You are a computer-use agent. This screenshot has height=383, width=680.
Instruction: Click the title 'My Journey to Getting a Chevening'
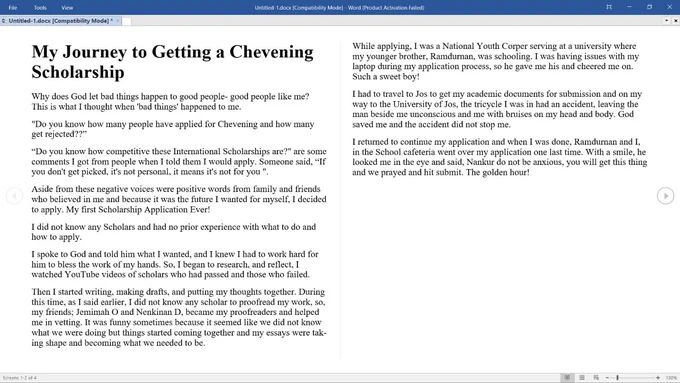[172, 52]
